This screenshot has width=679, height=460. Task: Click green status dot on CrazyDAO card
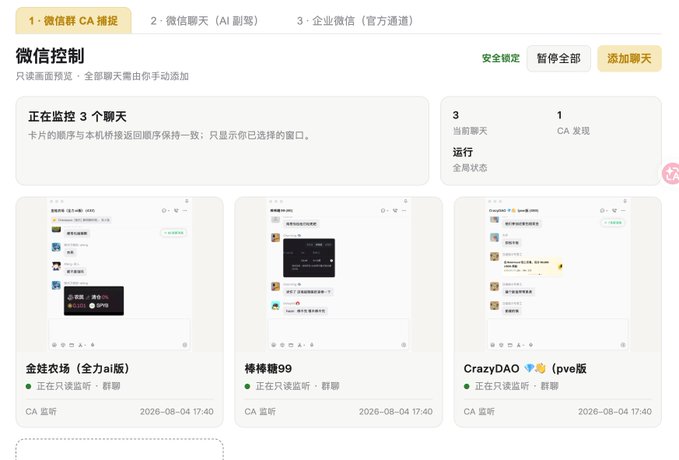coord(466,386)
